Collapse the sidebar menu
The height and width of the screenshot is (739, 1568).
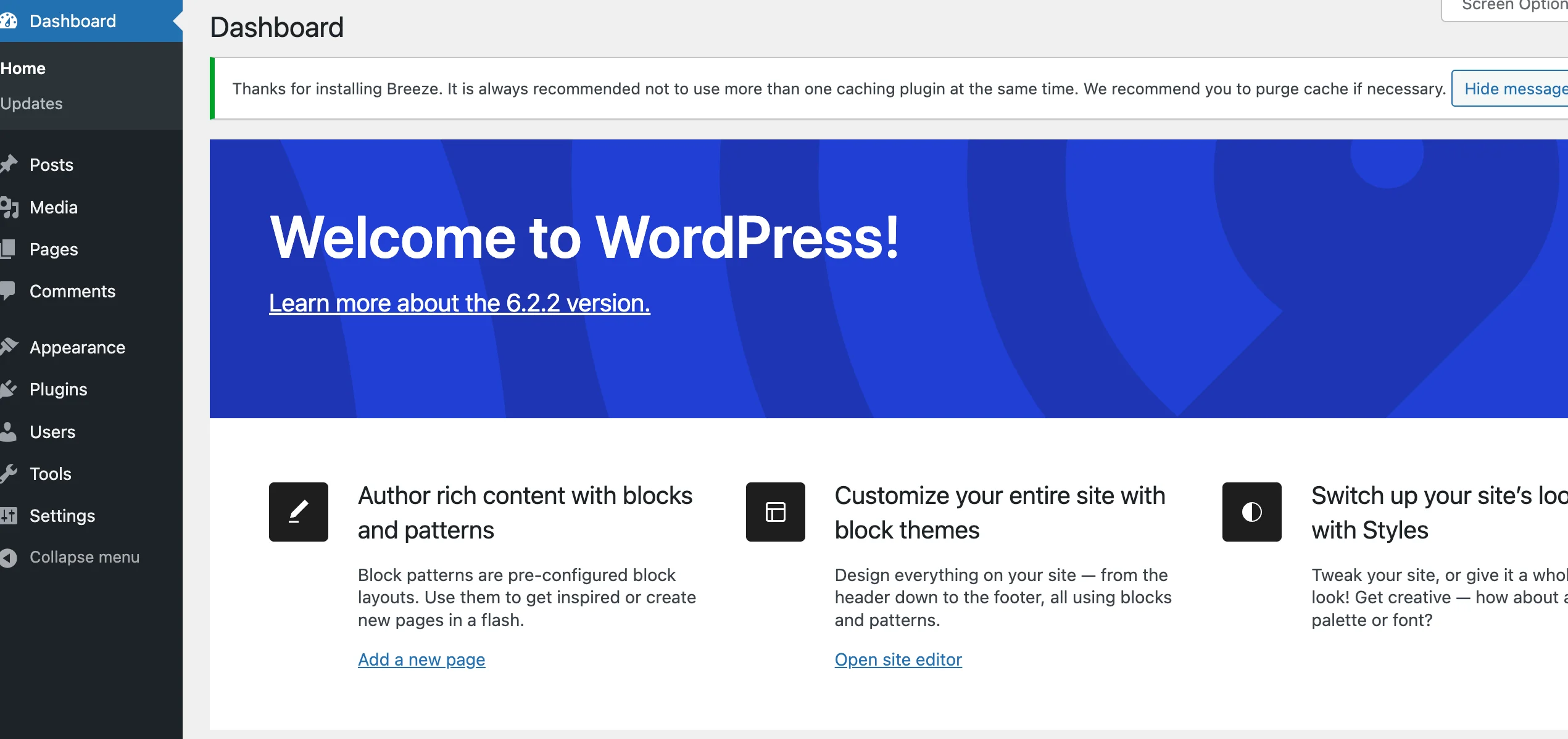84,557
